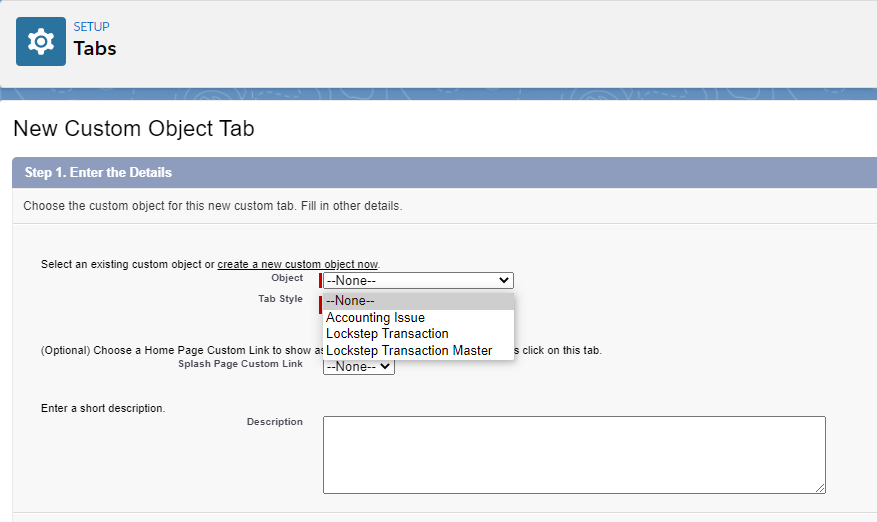877x522 pixels.
Task: Select the --None-- option in the list
Action: 418,301
